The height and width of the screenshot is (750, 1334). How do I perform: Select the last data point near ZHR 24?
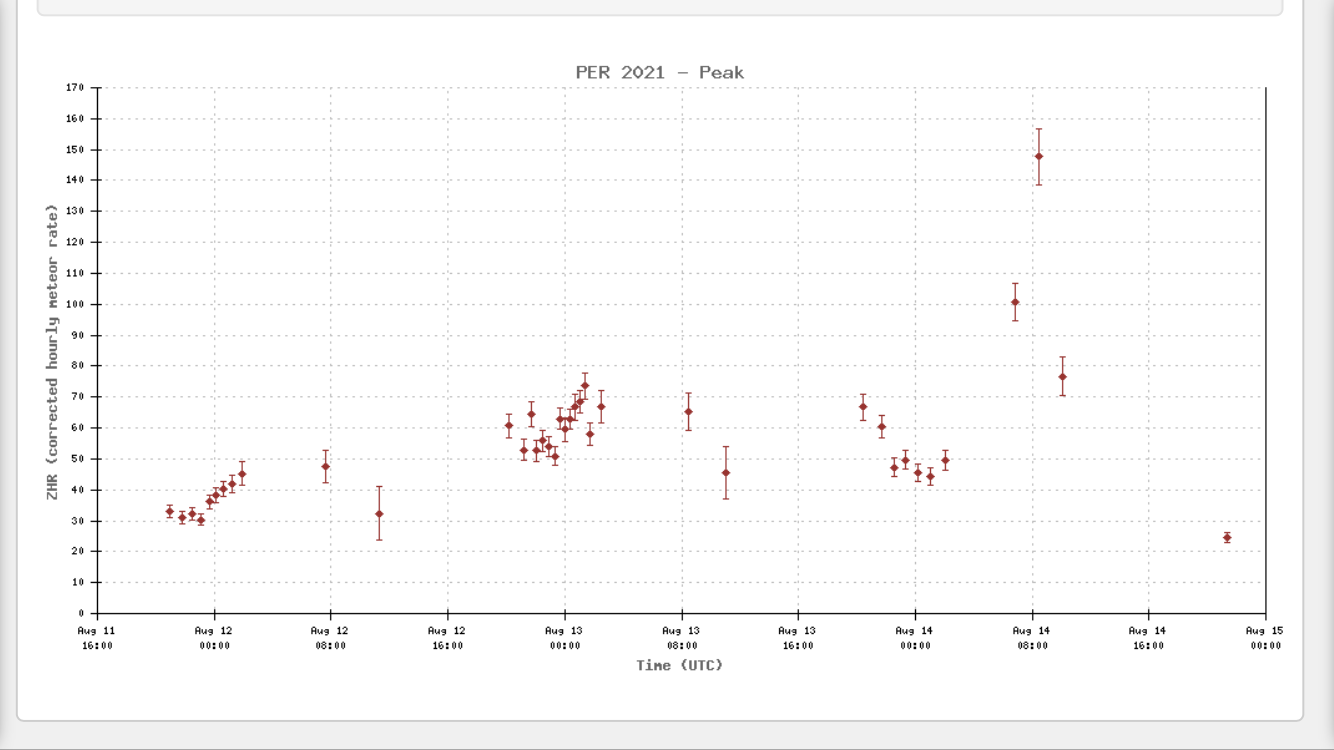(x=1227, y=538)
